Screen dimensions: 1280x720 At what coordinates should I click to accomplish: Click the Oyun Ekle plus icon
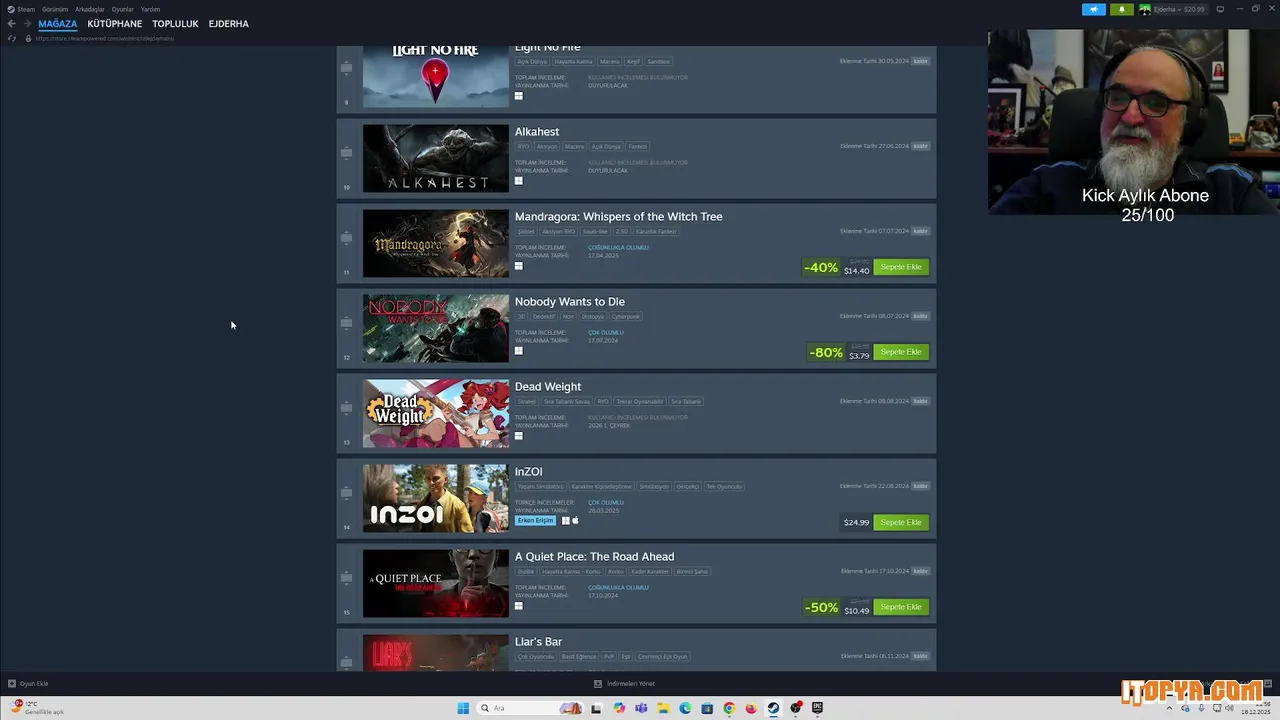tap(12, 684)
